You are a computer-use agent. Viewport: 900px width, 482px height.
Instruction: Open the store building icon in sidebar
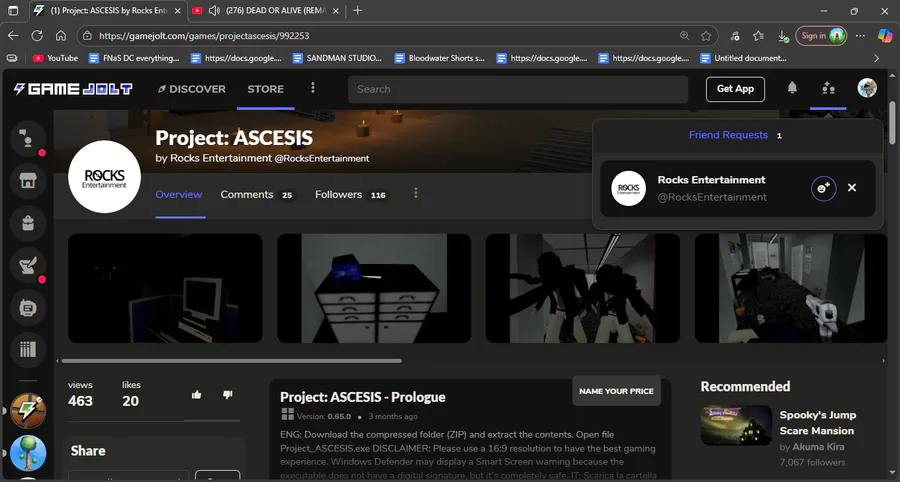pyautogui.click(x=28, y=181)
